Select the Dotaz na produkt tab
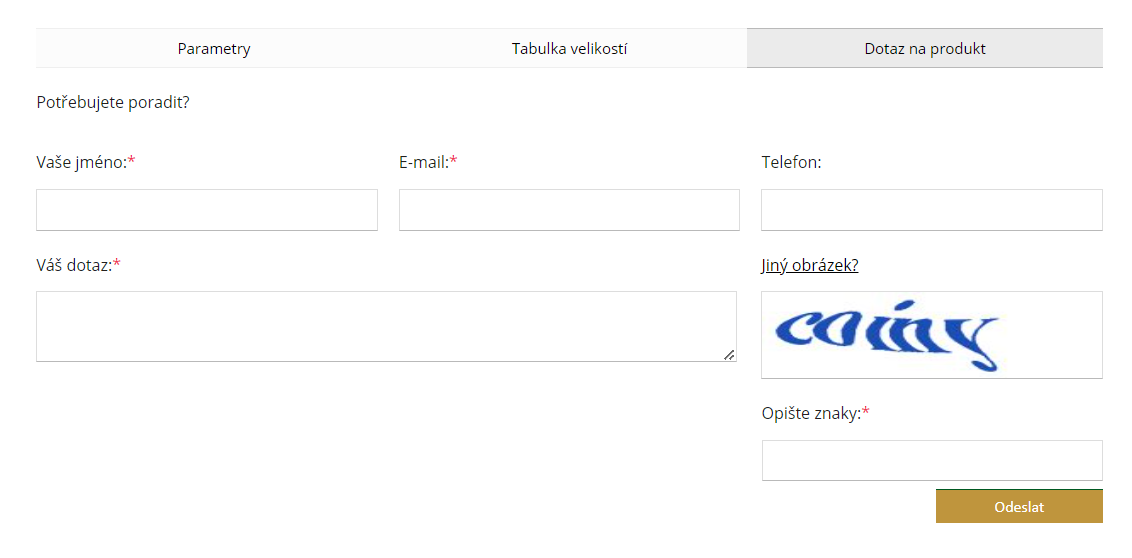The width and height of the screenshot is (1132, 558). coord(925,49)
